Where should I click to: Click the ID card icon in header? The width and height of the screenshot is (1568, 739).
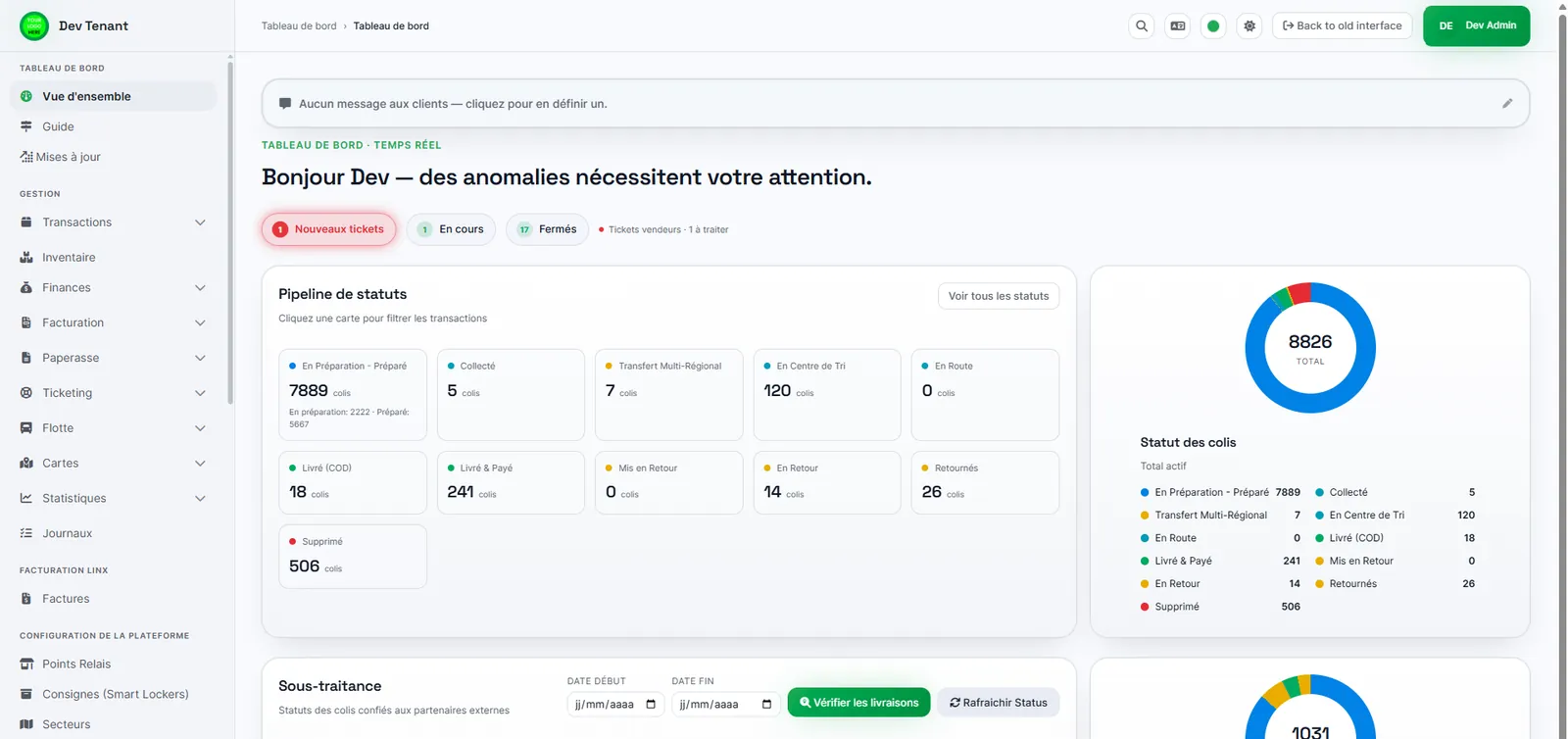coord(1178,26)
